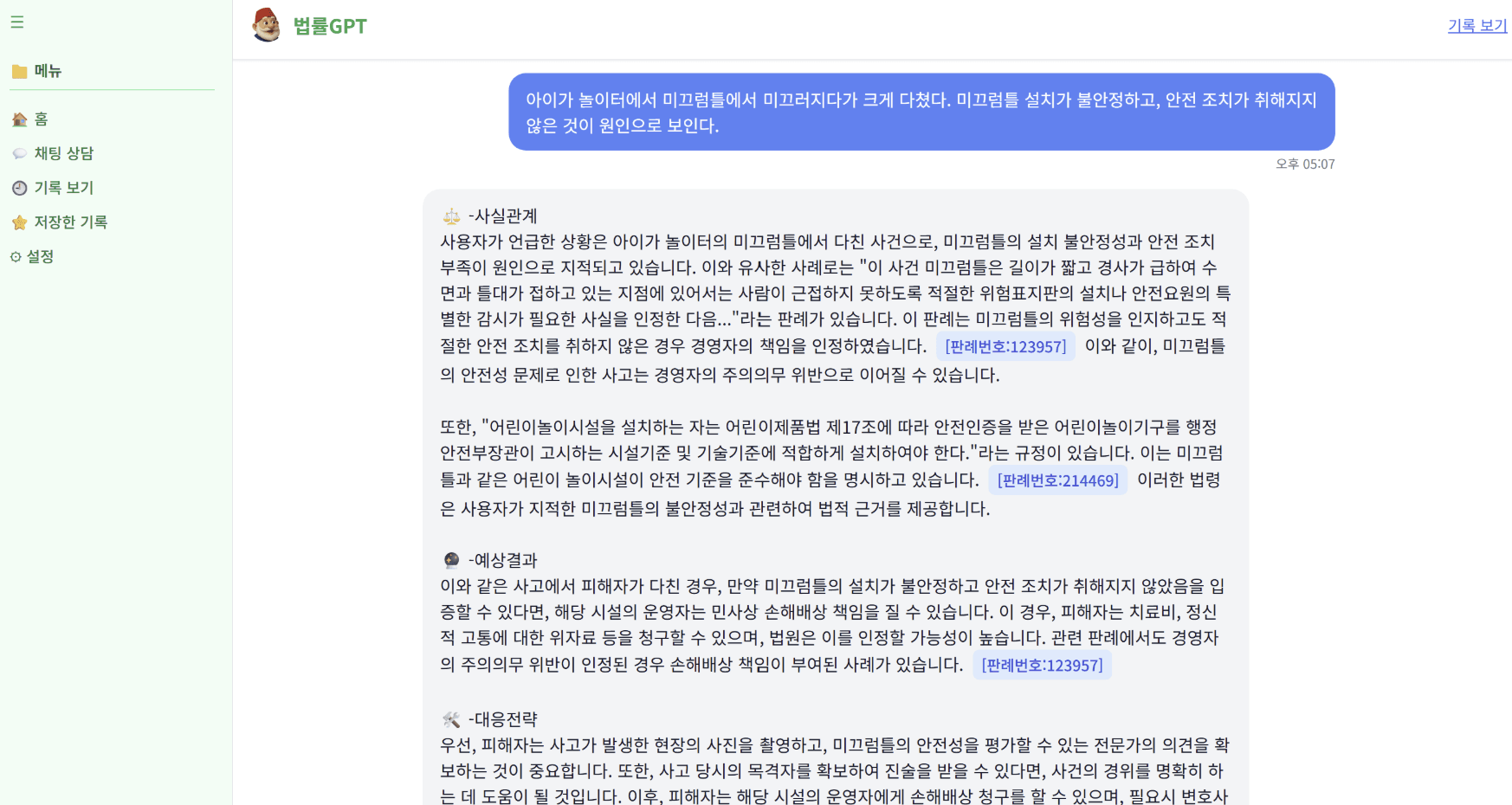Click the -예상결과 section heading

click(x=503, y=560)
